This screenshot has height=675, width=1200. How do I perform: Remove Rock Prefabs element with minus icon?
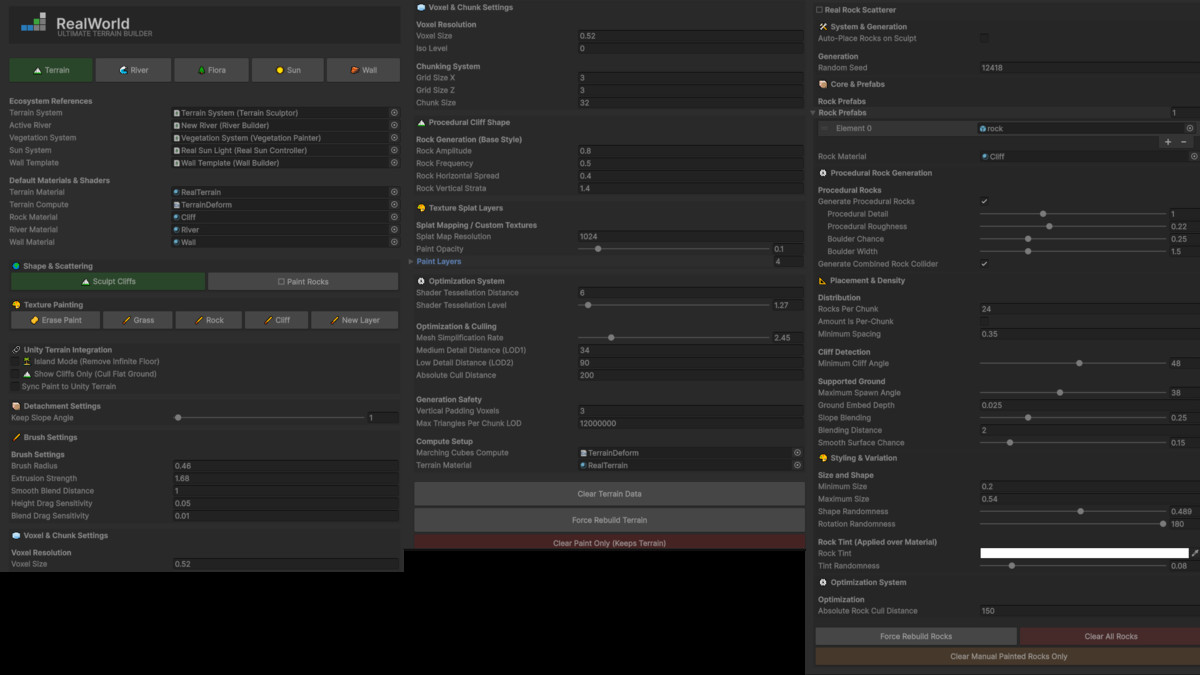pos(1184,142)
